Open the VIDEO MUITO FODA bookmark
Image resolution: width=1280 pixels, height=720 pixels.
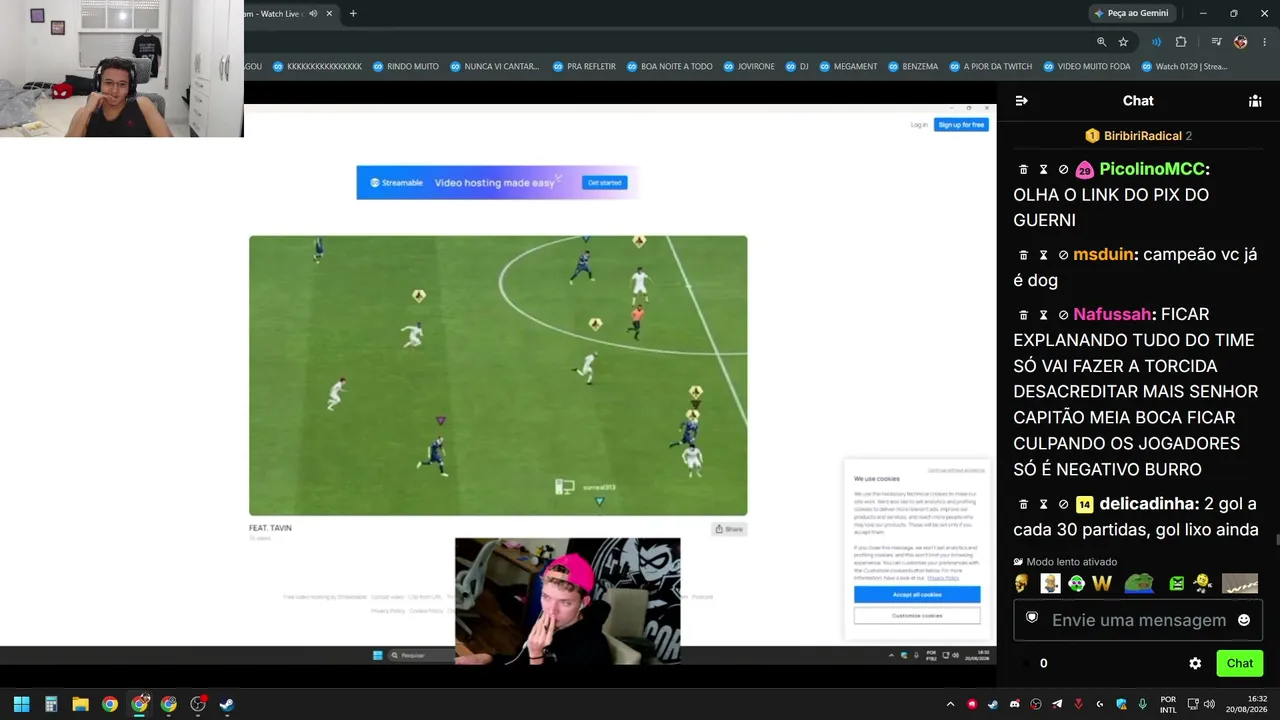pyautogui.click(x=1087, y=67)
